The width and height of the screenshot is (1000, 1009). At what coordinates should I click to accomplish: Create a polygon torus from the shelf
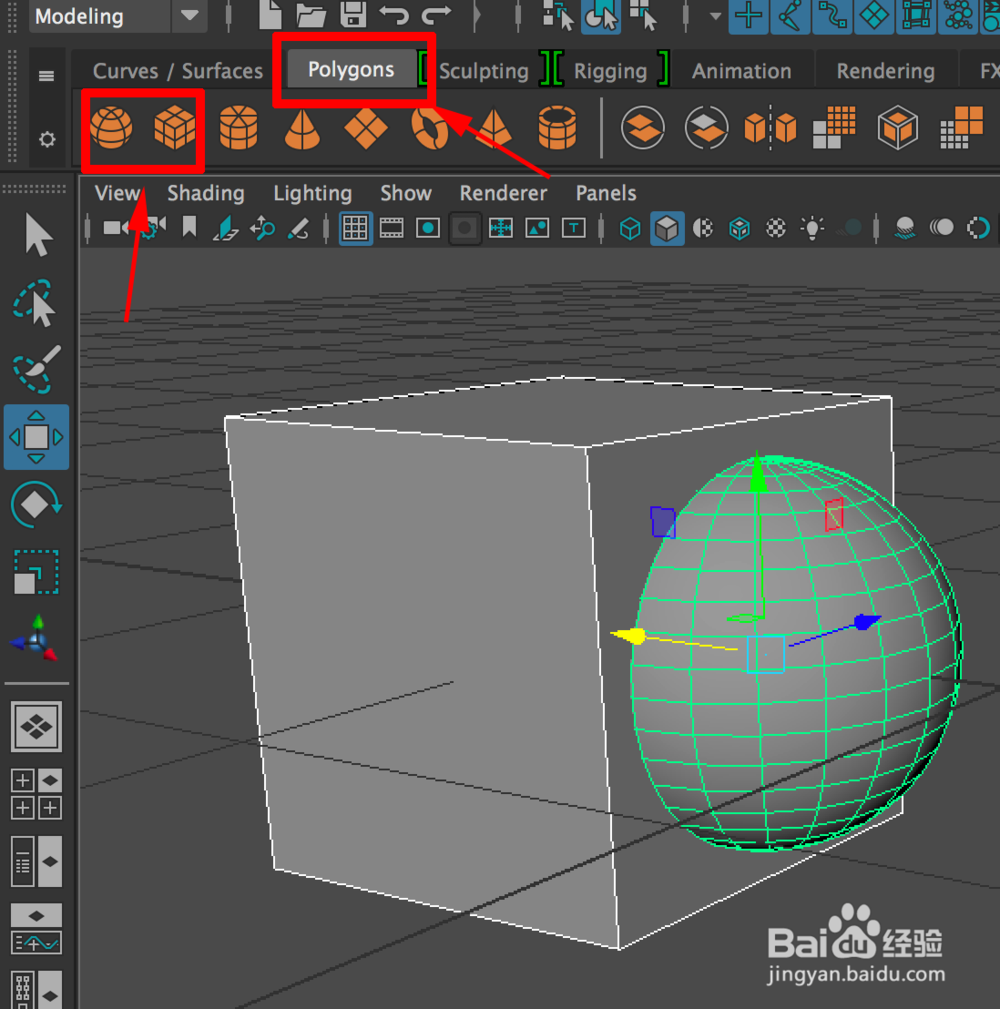[429, 128]
